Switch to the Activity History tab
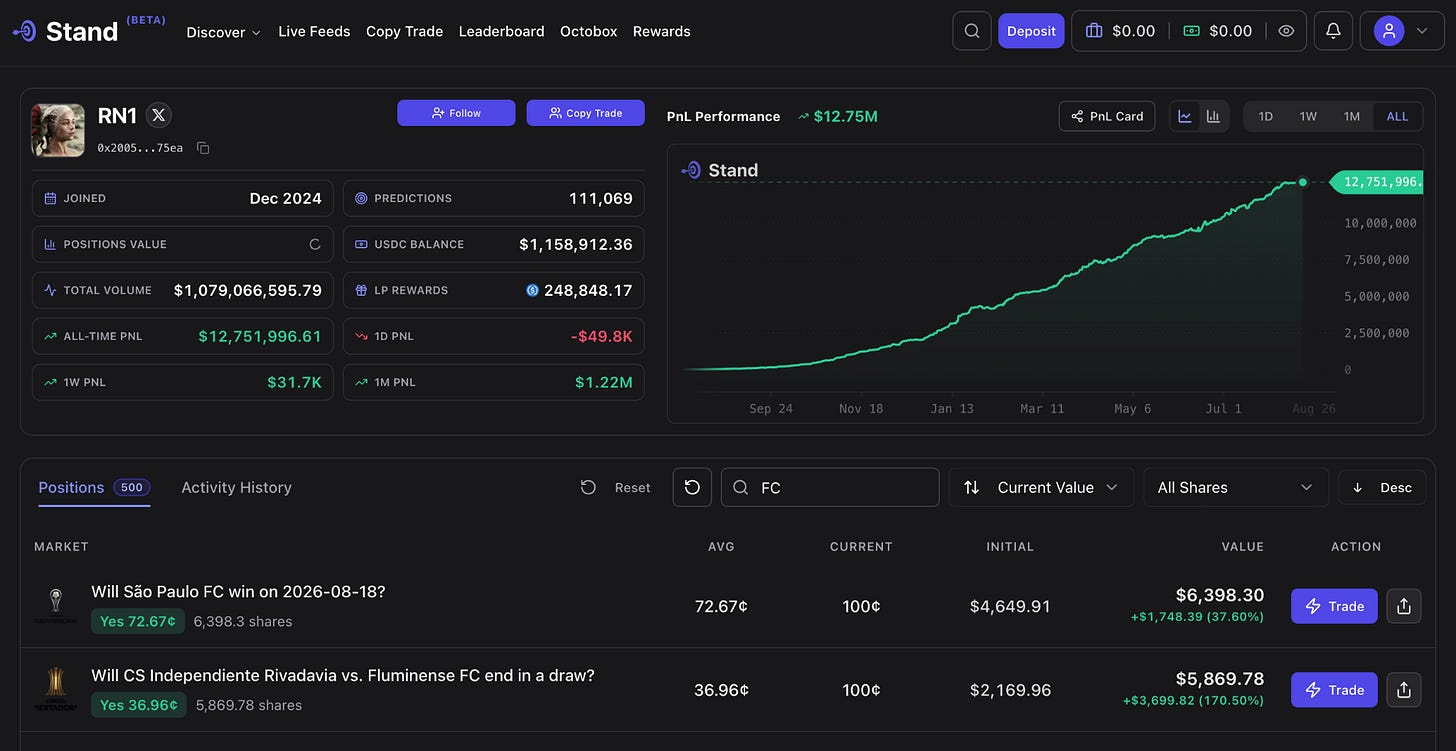 (236, 487)
